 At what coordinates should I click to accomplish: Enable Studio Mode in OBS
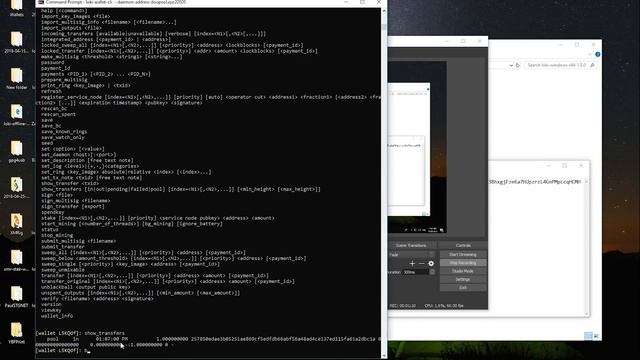[x=463, y=271]
